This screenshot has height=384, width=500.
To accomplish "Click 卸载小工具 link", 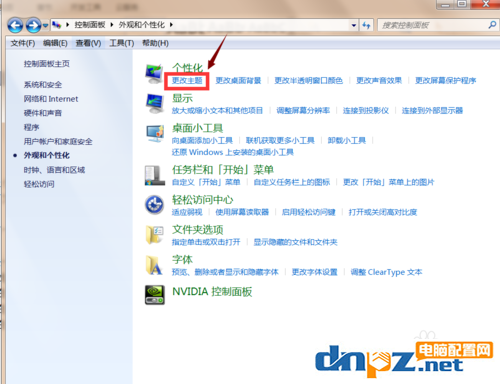I will 347,141.
